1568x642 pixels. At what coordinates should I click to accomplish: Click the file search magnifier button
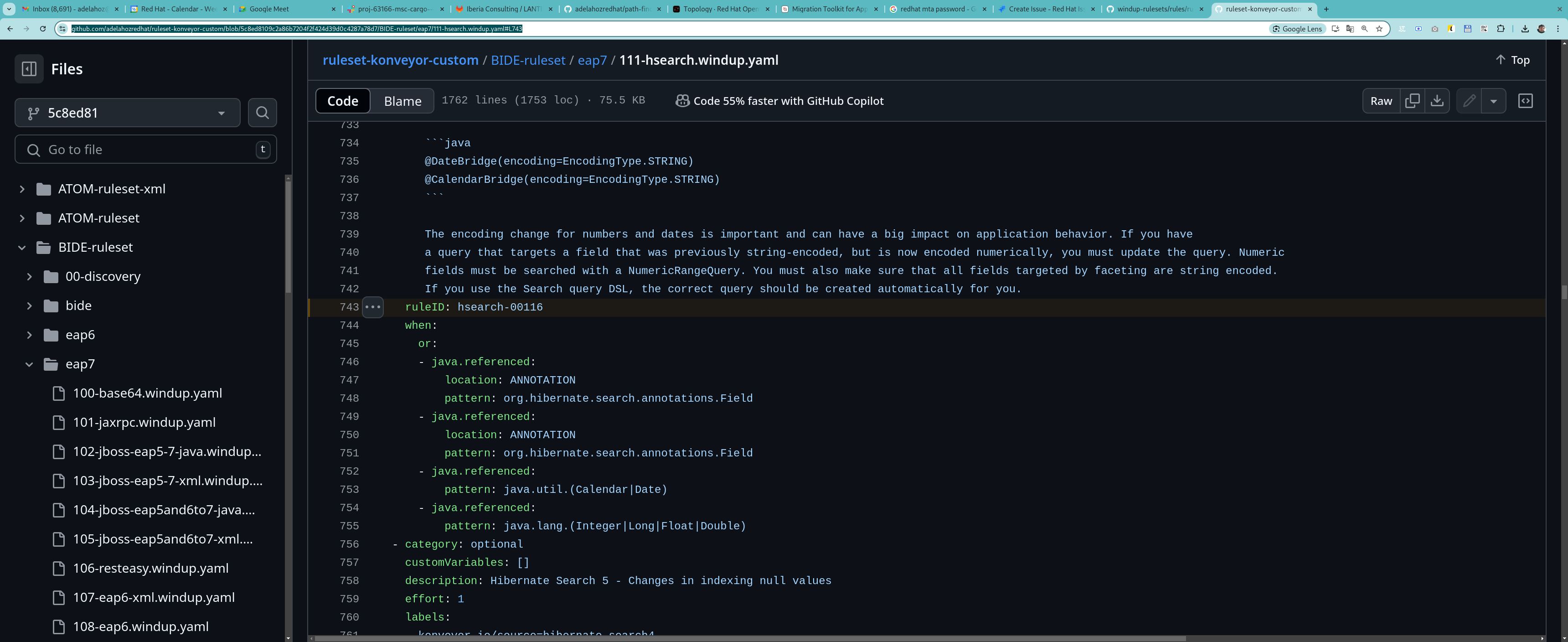[263, 113]
